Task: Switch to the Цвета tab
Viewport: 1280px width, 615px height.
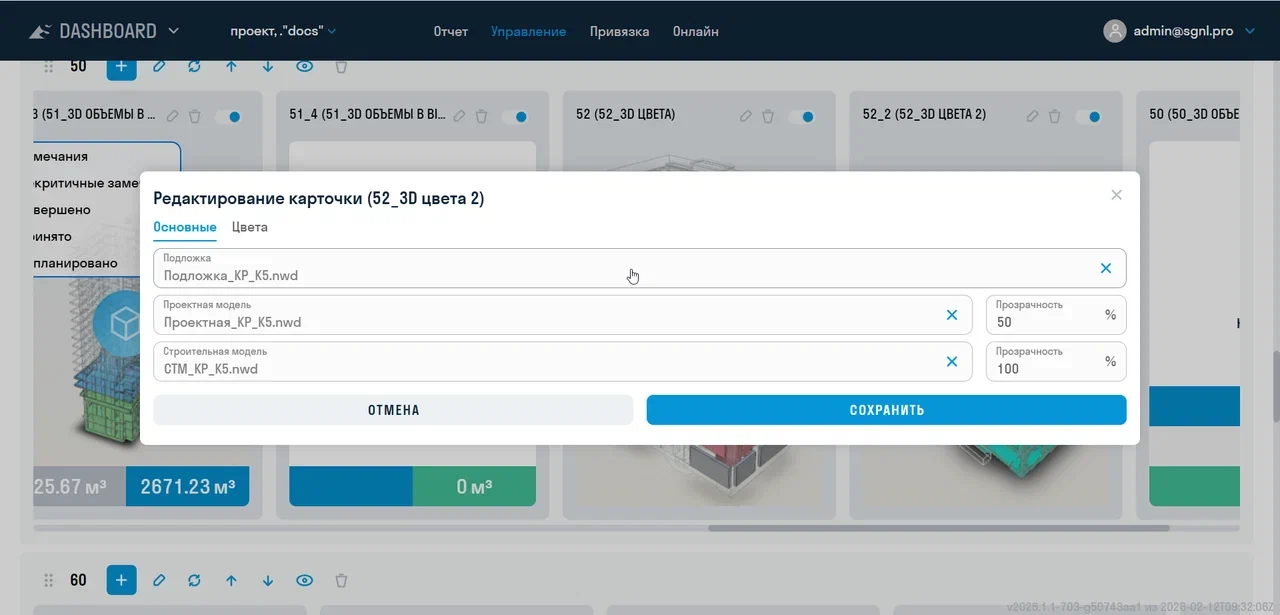Action: pyautogui.click(x=249, y=227)
